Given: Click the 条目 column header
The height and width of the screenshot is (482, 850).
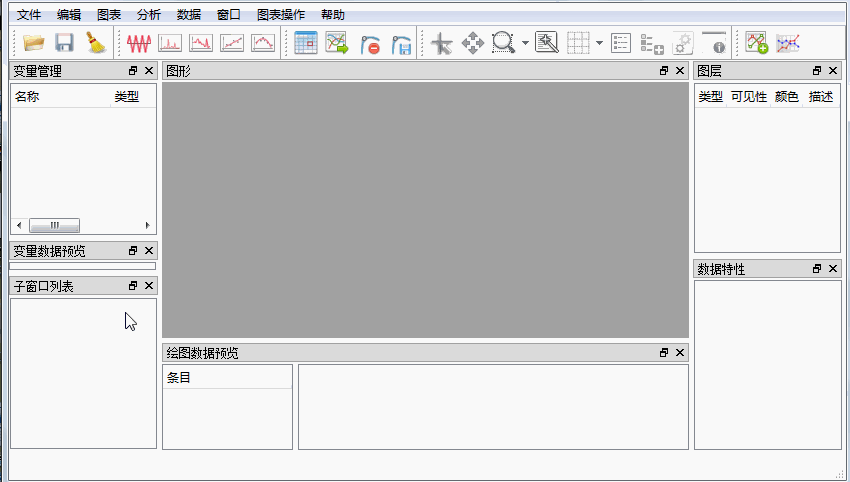Looking at the screenshot, I should [x=227, y=377].
